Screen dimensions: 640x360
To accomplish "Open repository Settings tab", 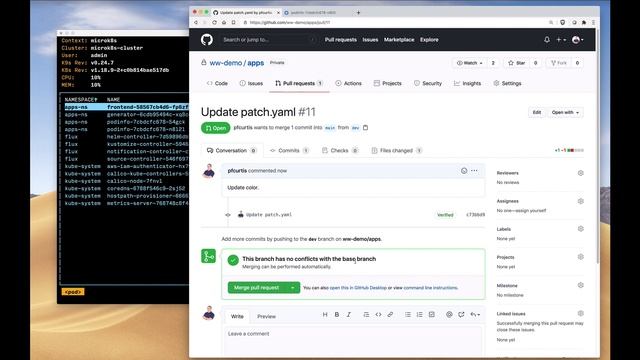I will point(507,83).
